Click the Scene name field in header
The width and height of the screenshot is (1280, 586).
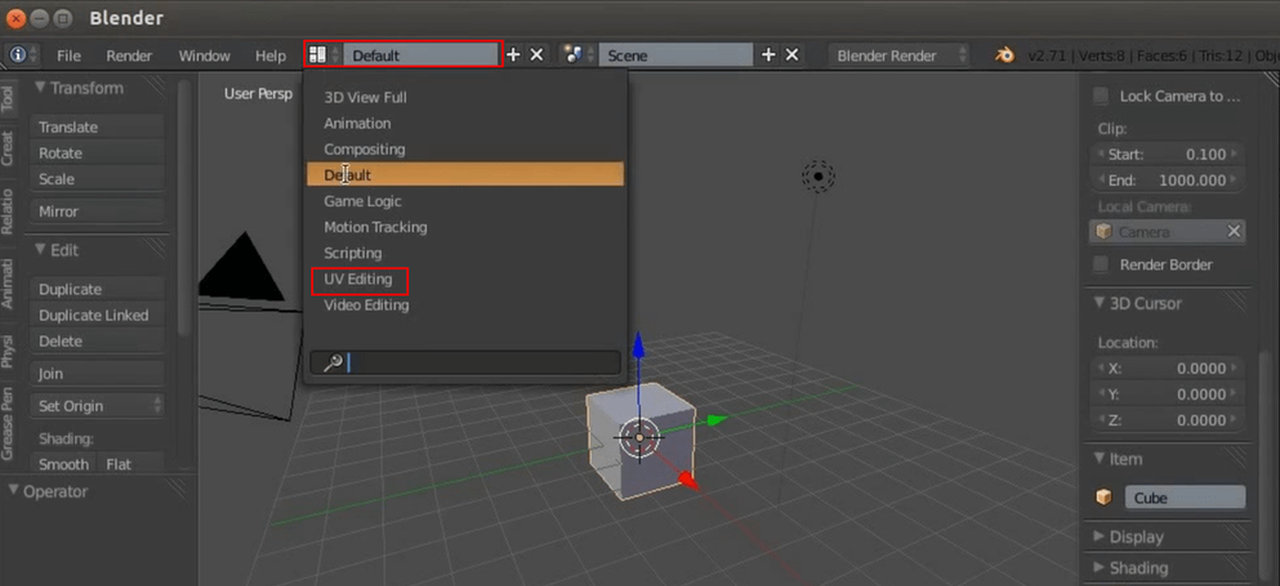(x=675, y=55)
